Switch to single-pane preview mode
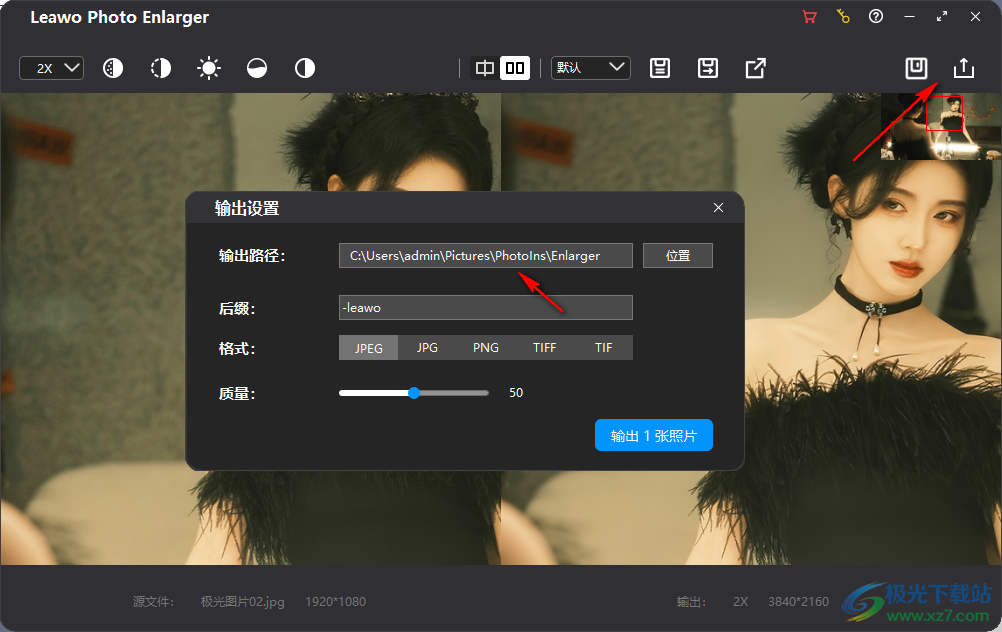1002x632 pixels. click(485, 68)
